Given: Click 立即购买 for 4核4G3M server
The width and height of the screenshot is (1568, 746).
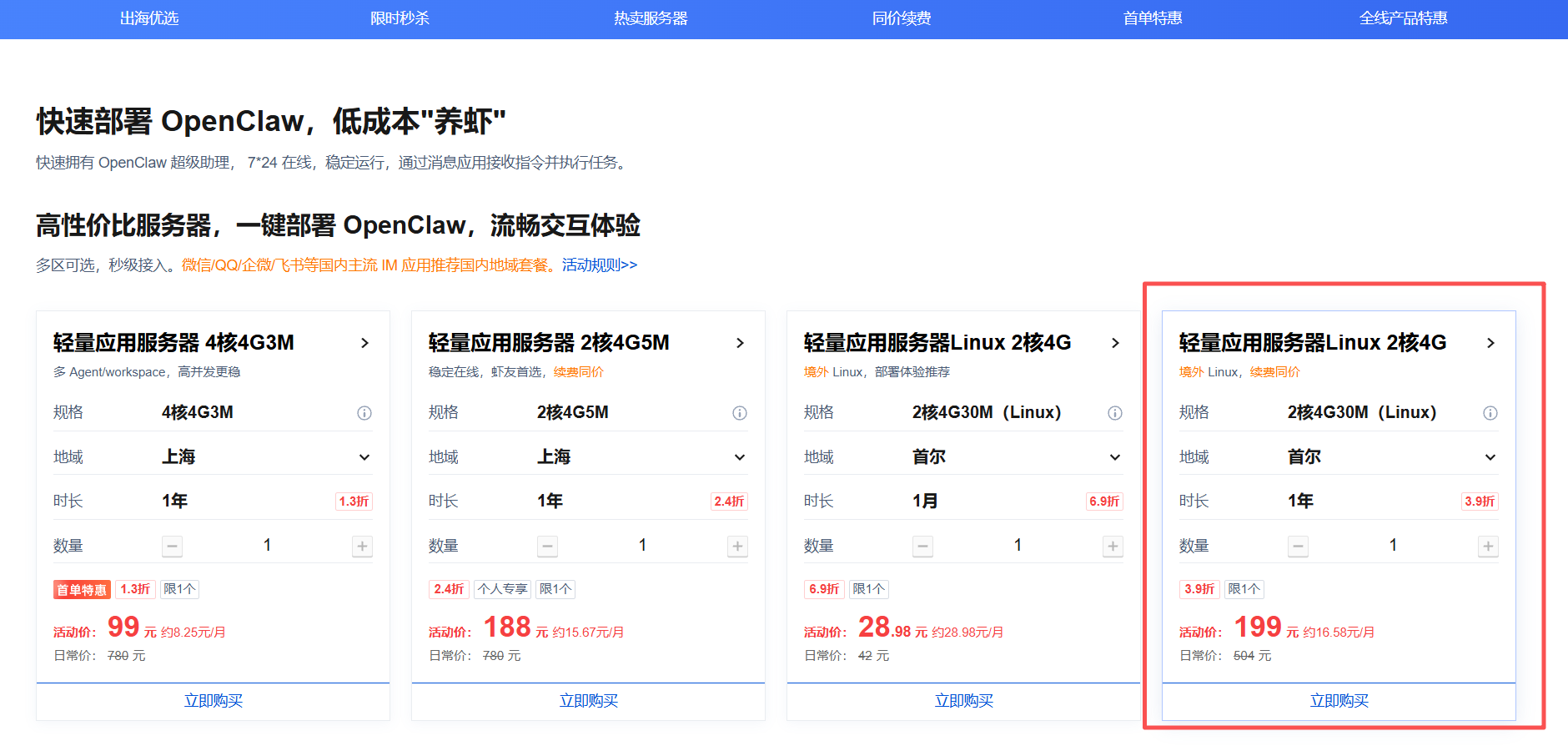Looking at the screenshot, I should 214,701.
